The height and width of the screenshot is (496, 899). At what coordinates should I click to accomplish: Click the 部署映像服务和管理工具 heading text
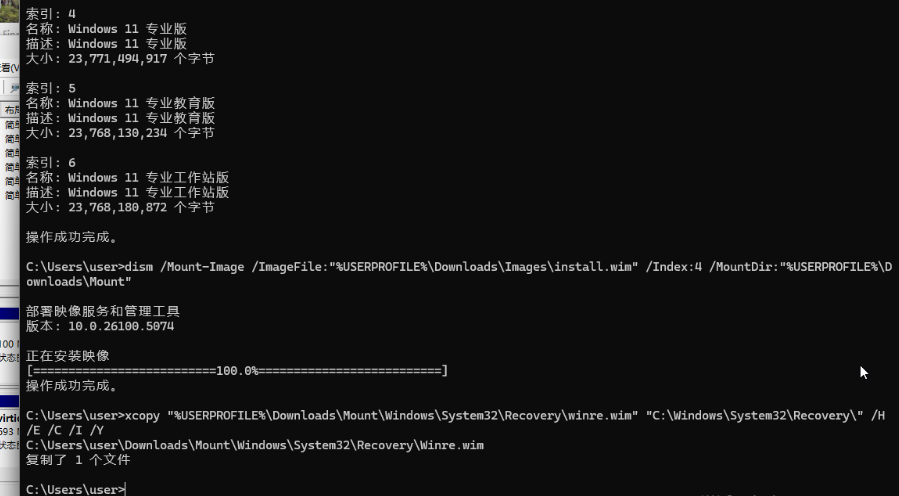point(102,311)
